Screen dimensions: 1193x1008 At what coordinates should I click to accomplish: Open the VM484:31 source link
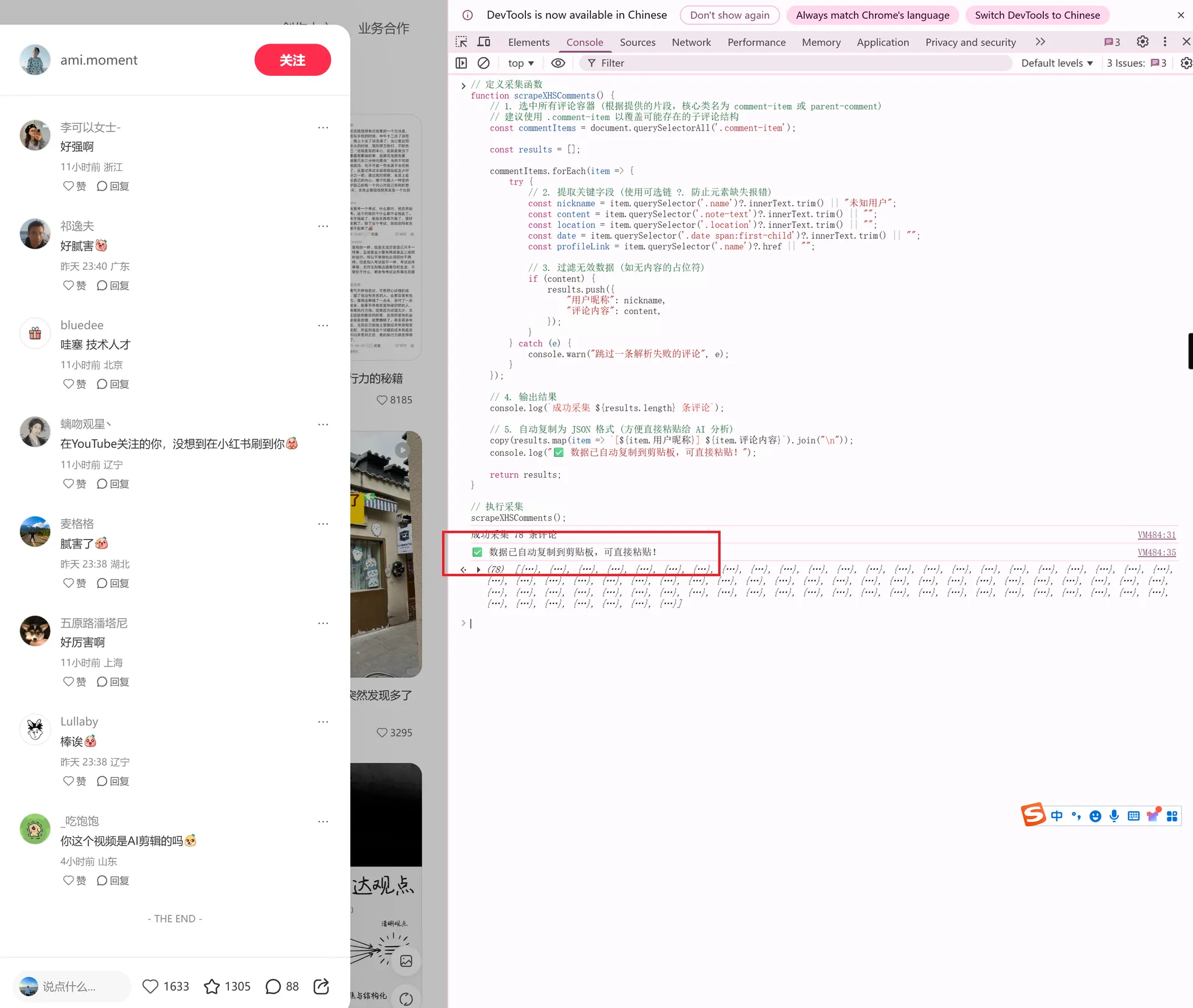tap(1156, 535)
